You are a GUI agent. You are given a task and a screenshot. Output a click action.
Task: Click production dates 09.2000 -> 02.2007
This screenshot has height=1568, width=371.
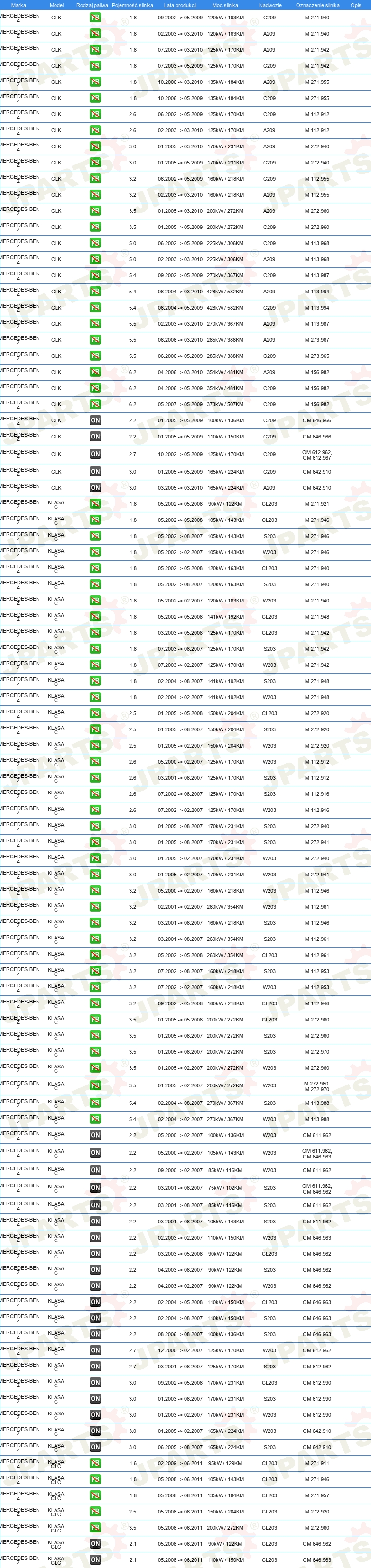click(x=180, y=1170)
